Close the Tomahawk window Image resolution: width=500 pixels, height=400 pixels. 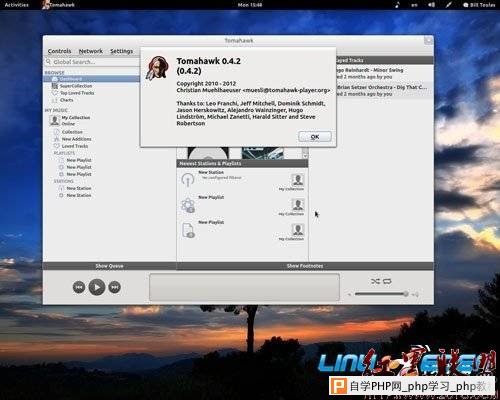(x=429, y=41)
